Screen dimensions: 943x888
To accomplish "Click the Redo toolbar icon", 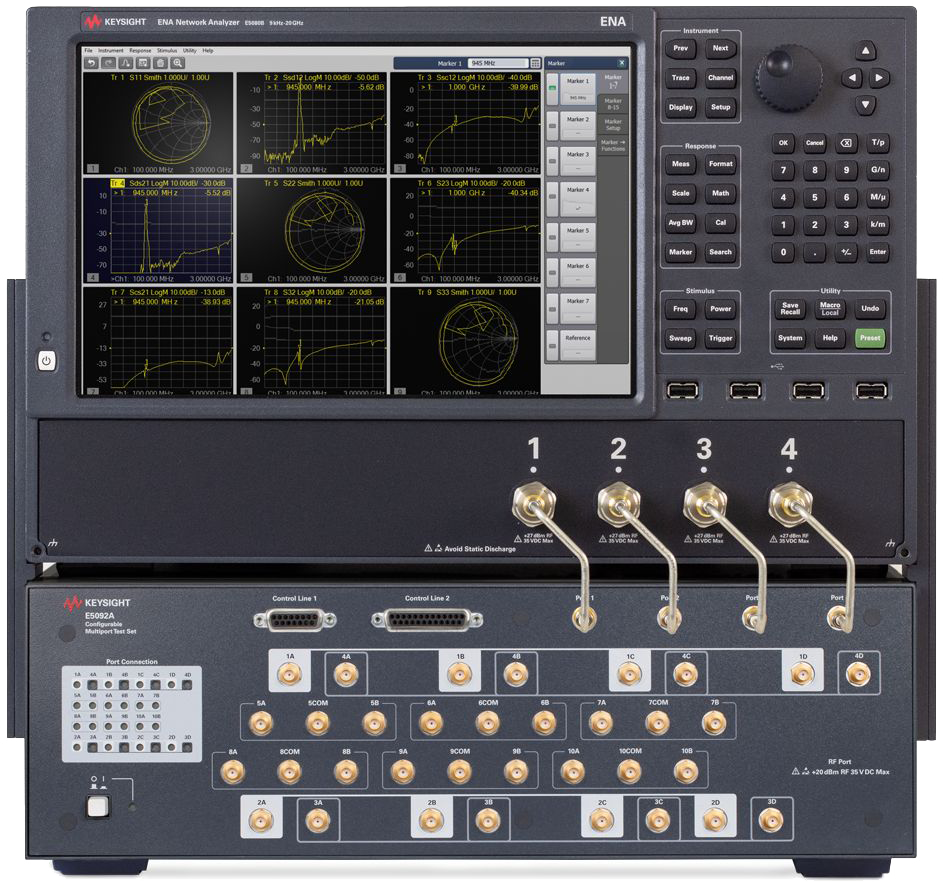I will 109,63.
